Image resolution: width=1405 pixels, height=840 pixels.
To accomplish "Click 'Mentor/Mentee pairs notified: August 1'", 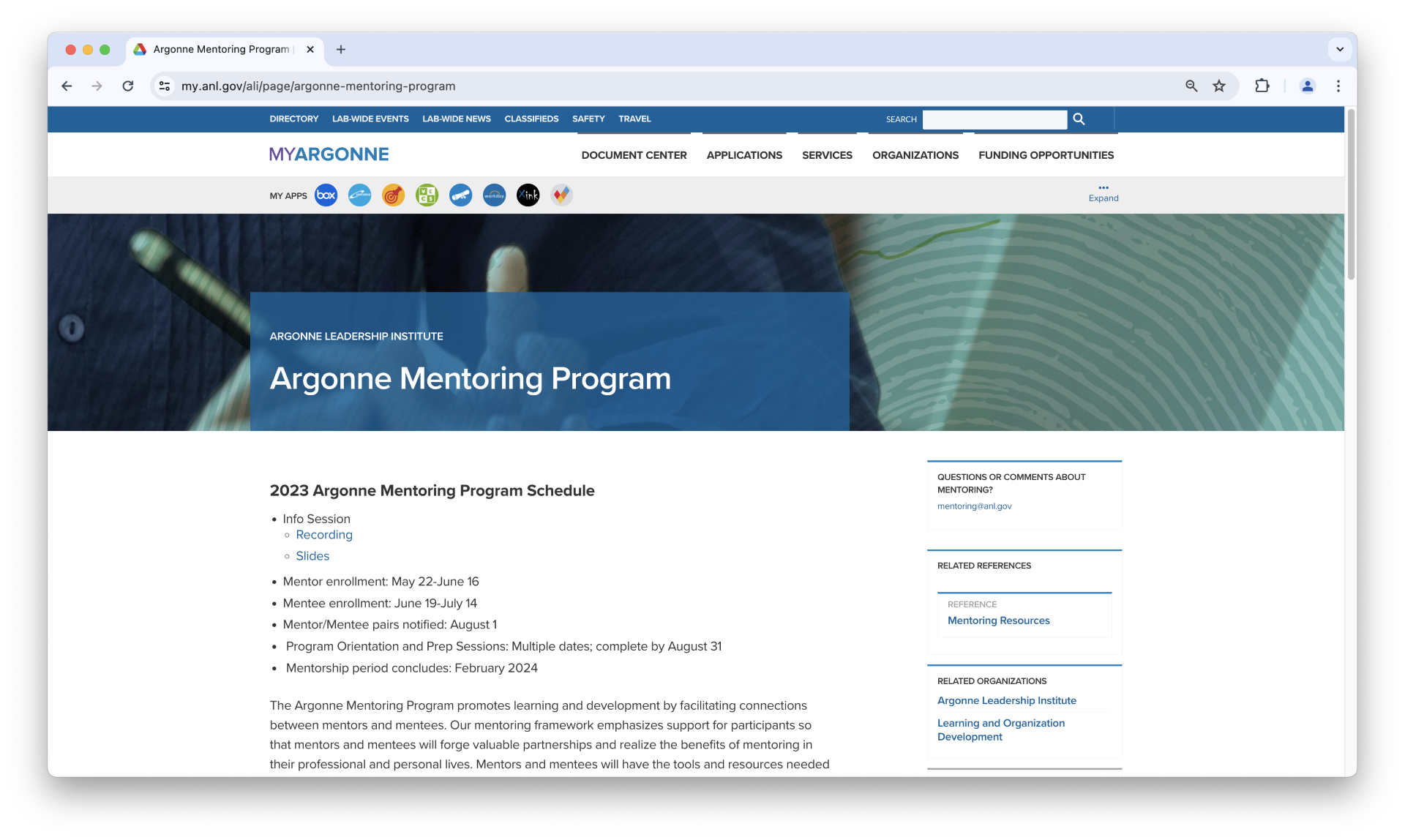I will pos(390,625).
